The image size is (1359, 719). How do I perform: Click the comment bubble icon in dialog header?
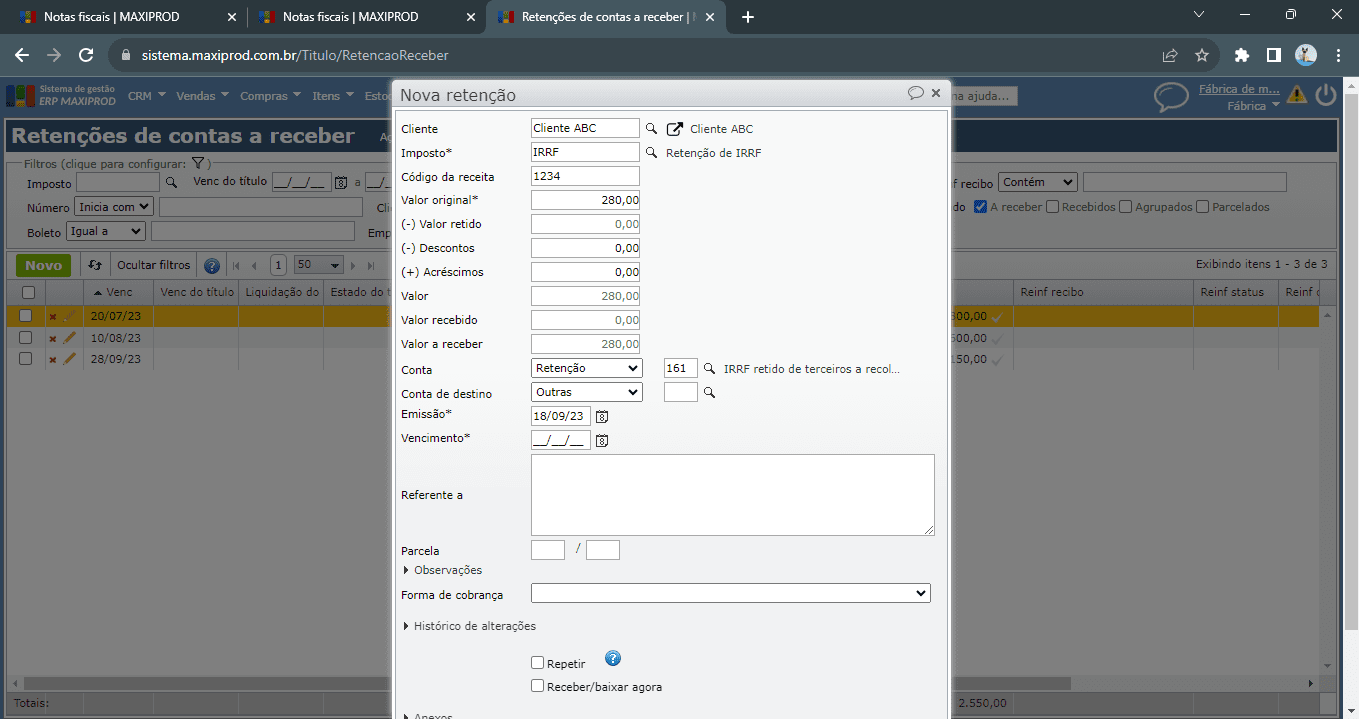click(915, 93)
